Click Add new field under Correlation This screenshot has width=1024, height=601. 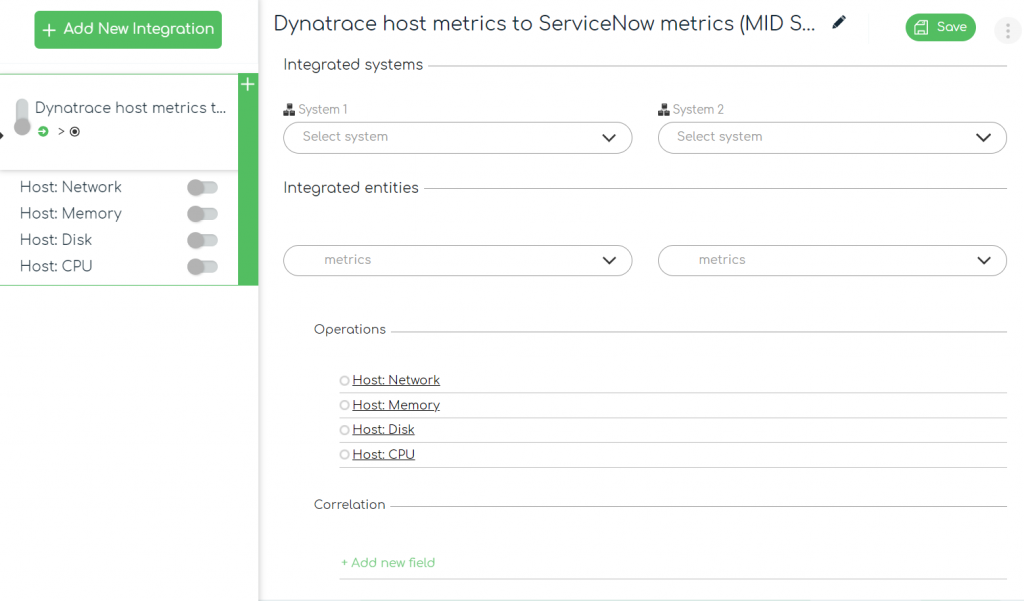pos(388,563)
